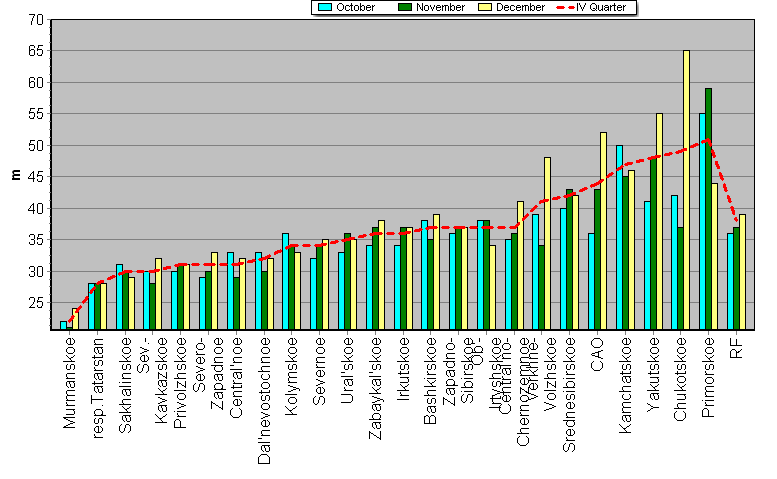Screen dimensions: 777x479
Task: Click the 'Kamchatskoe' axis label
Action: click(x=625, y=385)
